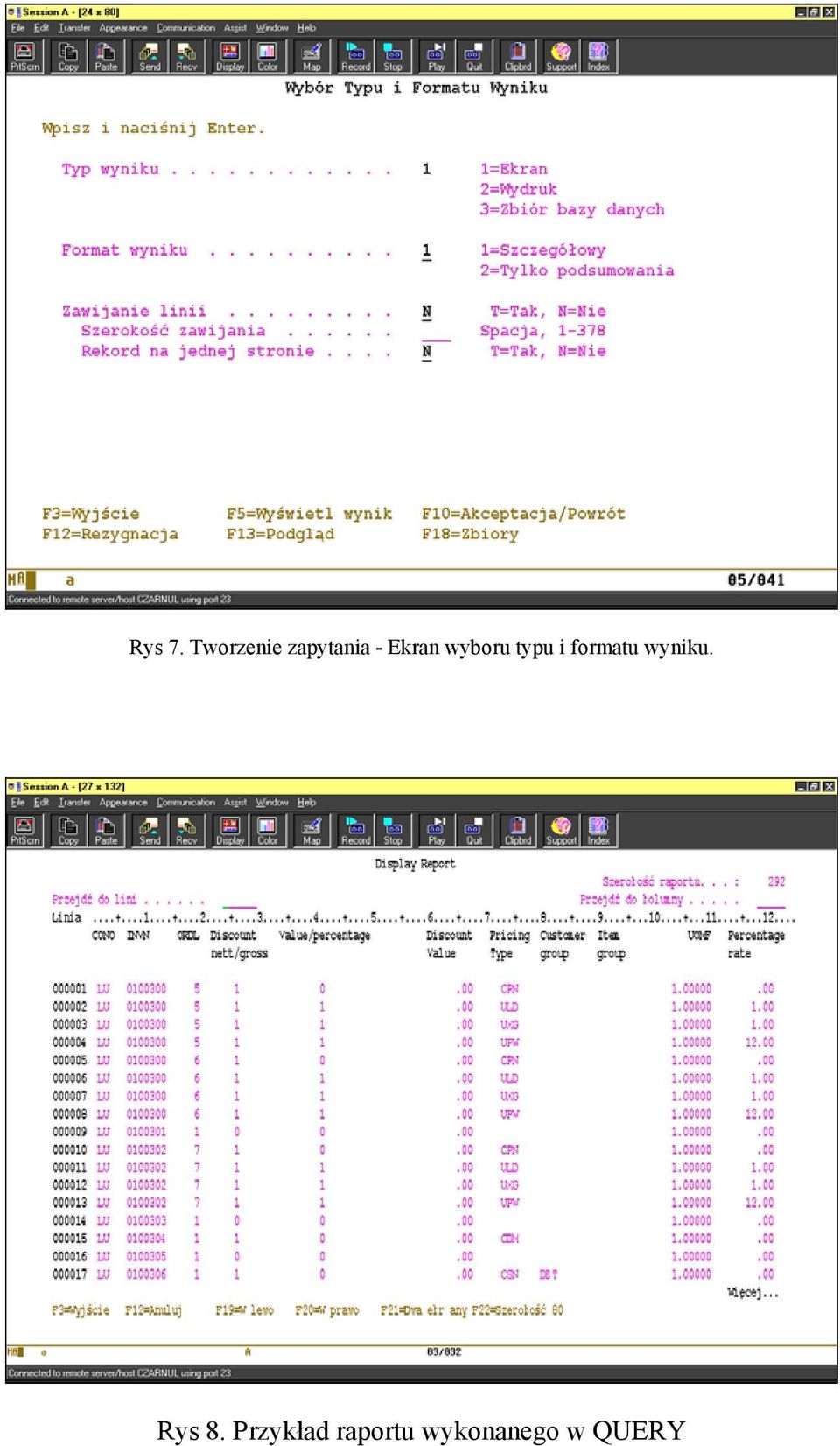Screen dimensions: 840x1446
Task: Click Stop icon in top 24 x 80 session
Action: pos(392,56)
